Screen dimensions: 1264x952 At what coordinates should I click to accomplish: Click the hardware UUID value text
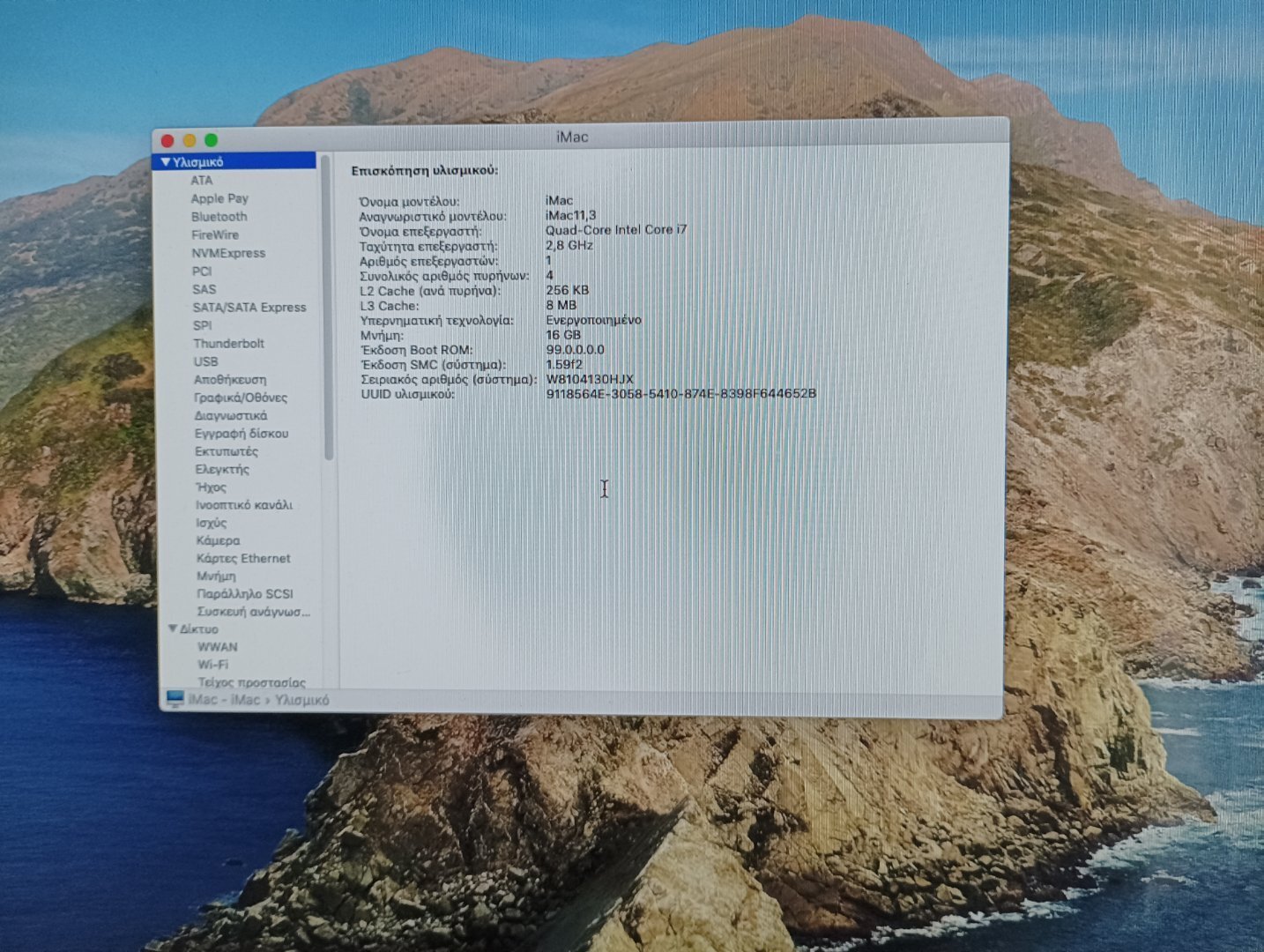click(x=680, y=394)
